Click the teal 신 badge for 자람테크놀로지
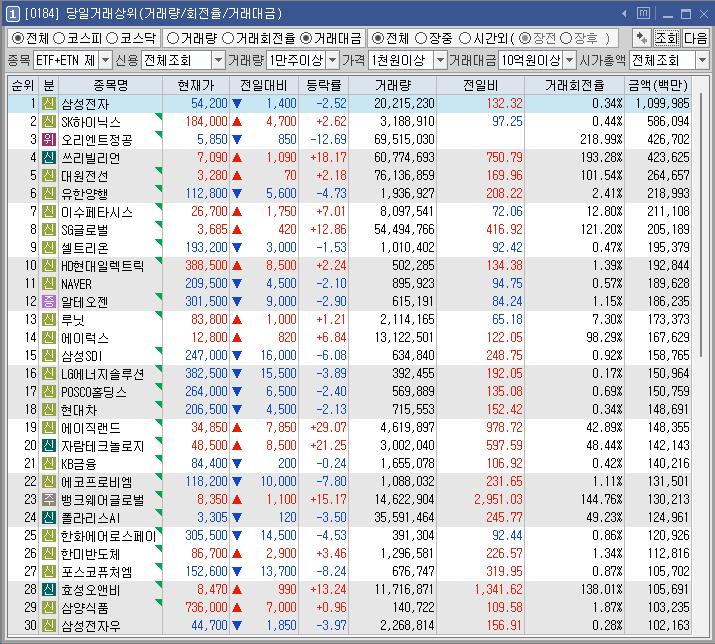 (49, 445)
